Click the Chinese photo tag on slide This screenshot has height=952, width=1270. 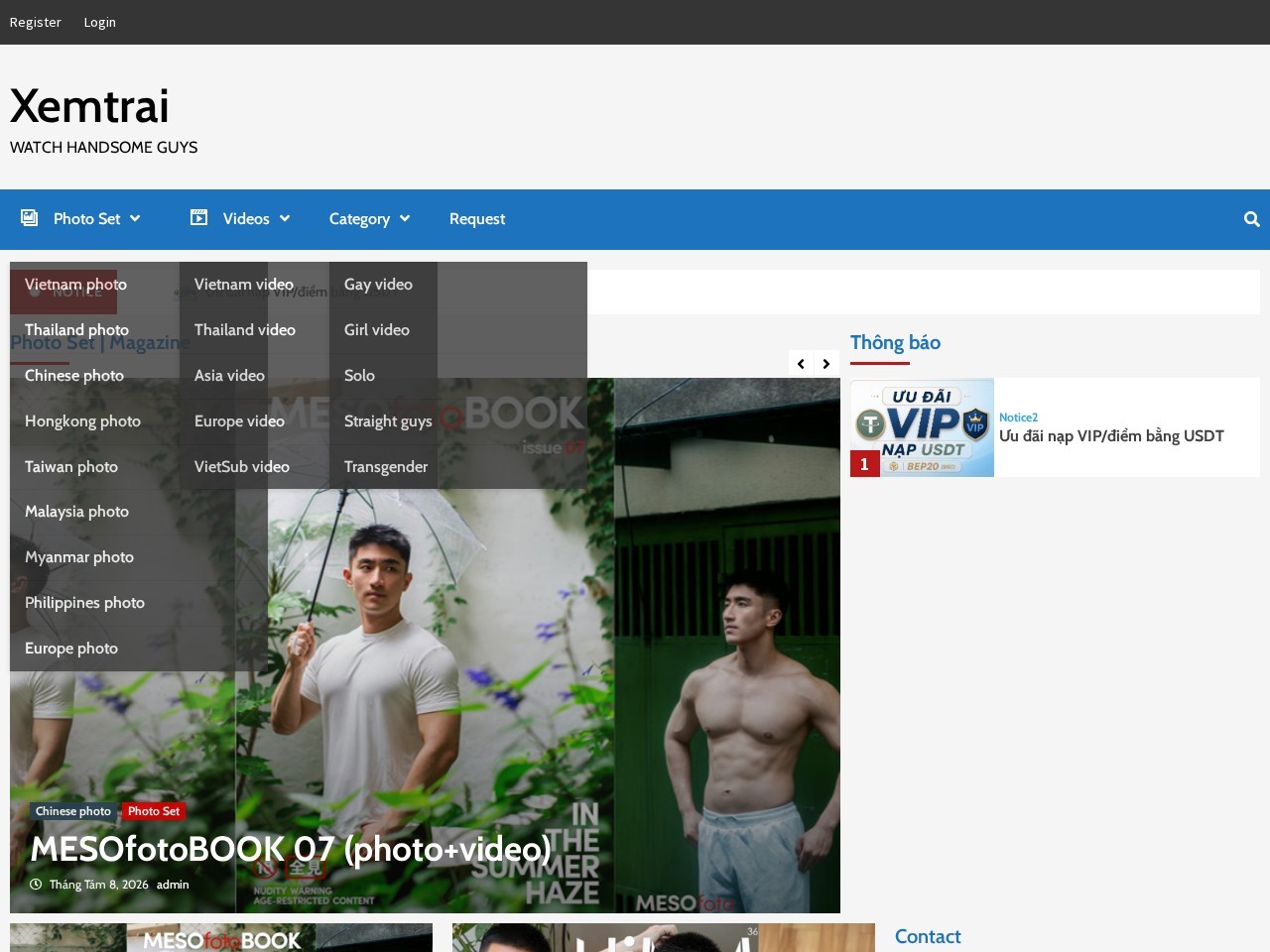point(73,811)
